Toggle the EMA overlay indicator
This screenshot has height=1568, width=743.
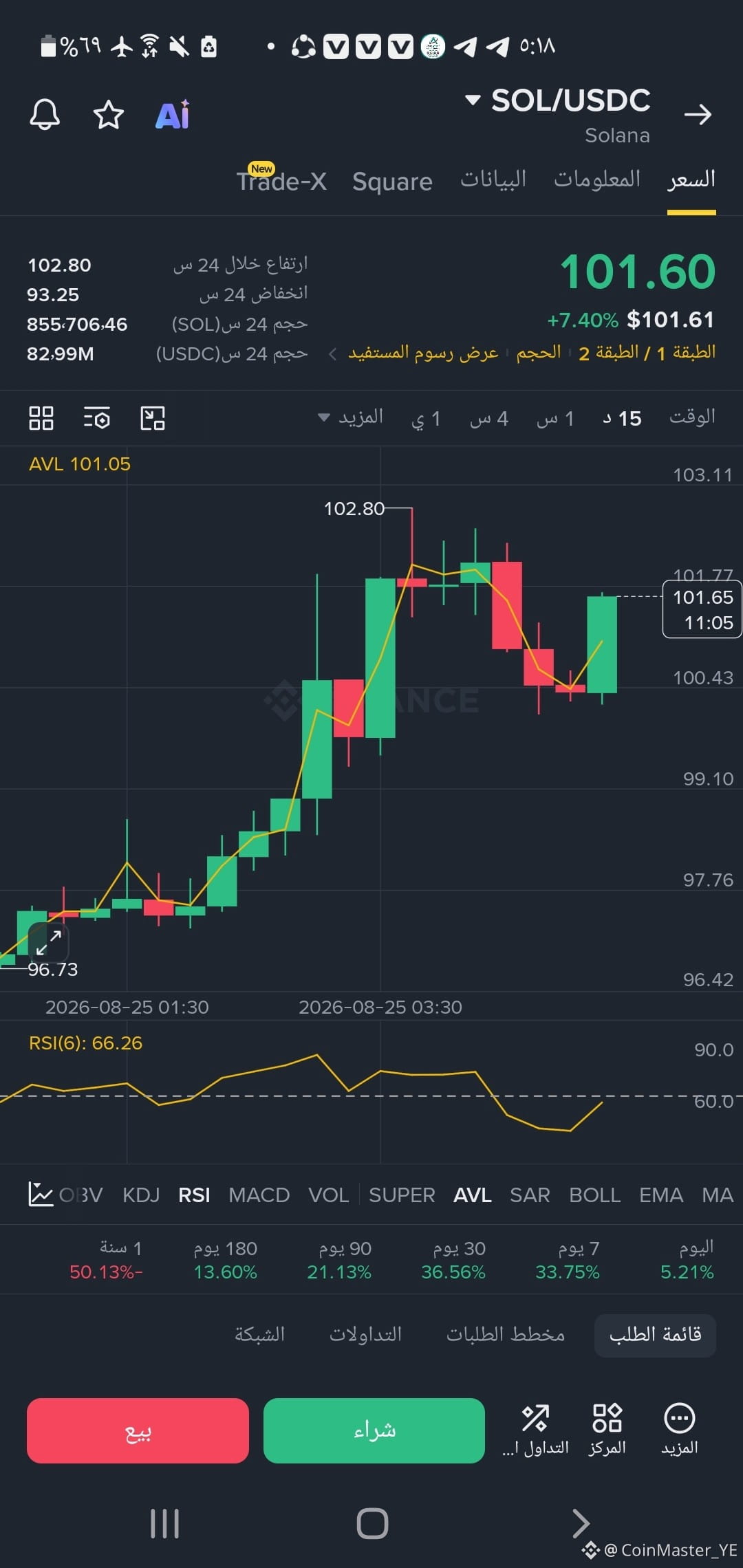pyautogui.click(x=661, y=1195)
